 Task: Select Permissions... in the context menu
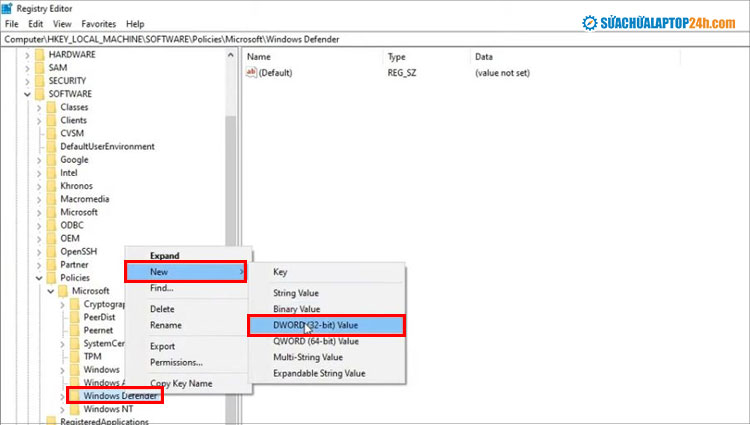176,362
